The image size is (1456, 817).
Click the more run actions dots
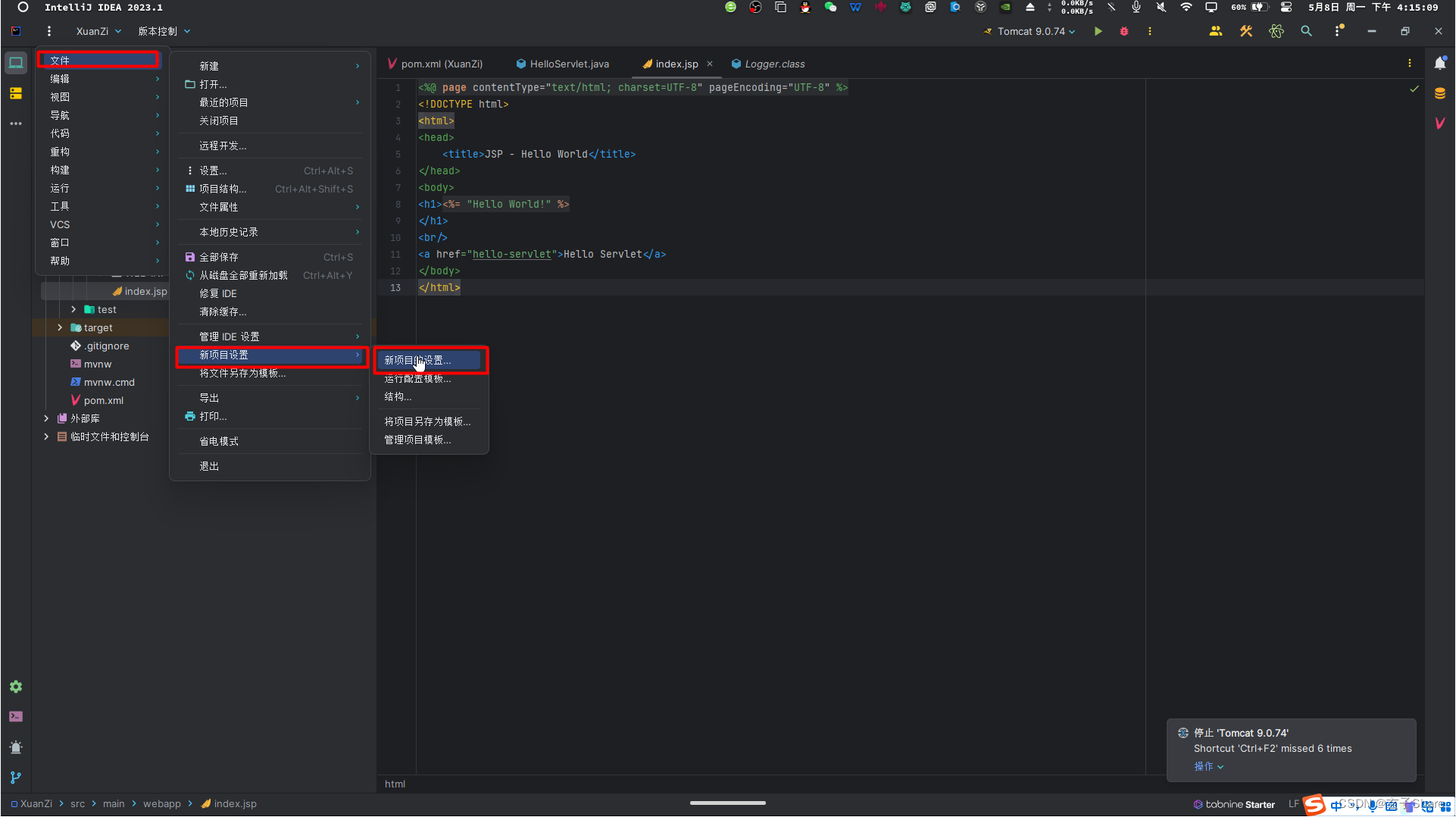pyautogui.click(x=1150, y=31)
